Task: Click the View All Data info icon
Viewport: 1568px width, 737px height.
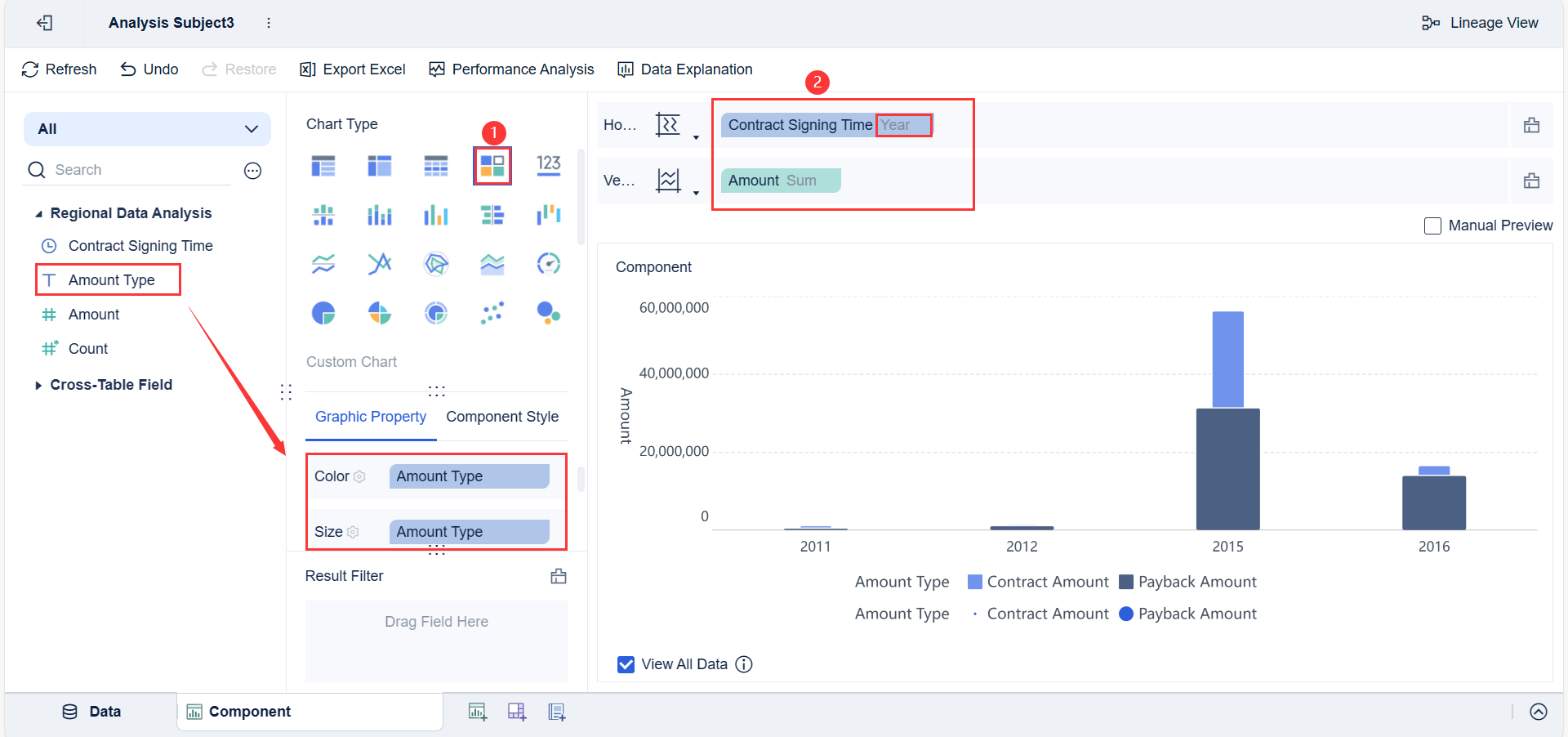Action: pyautogui.click(x=744, y=664)
